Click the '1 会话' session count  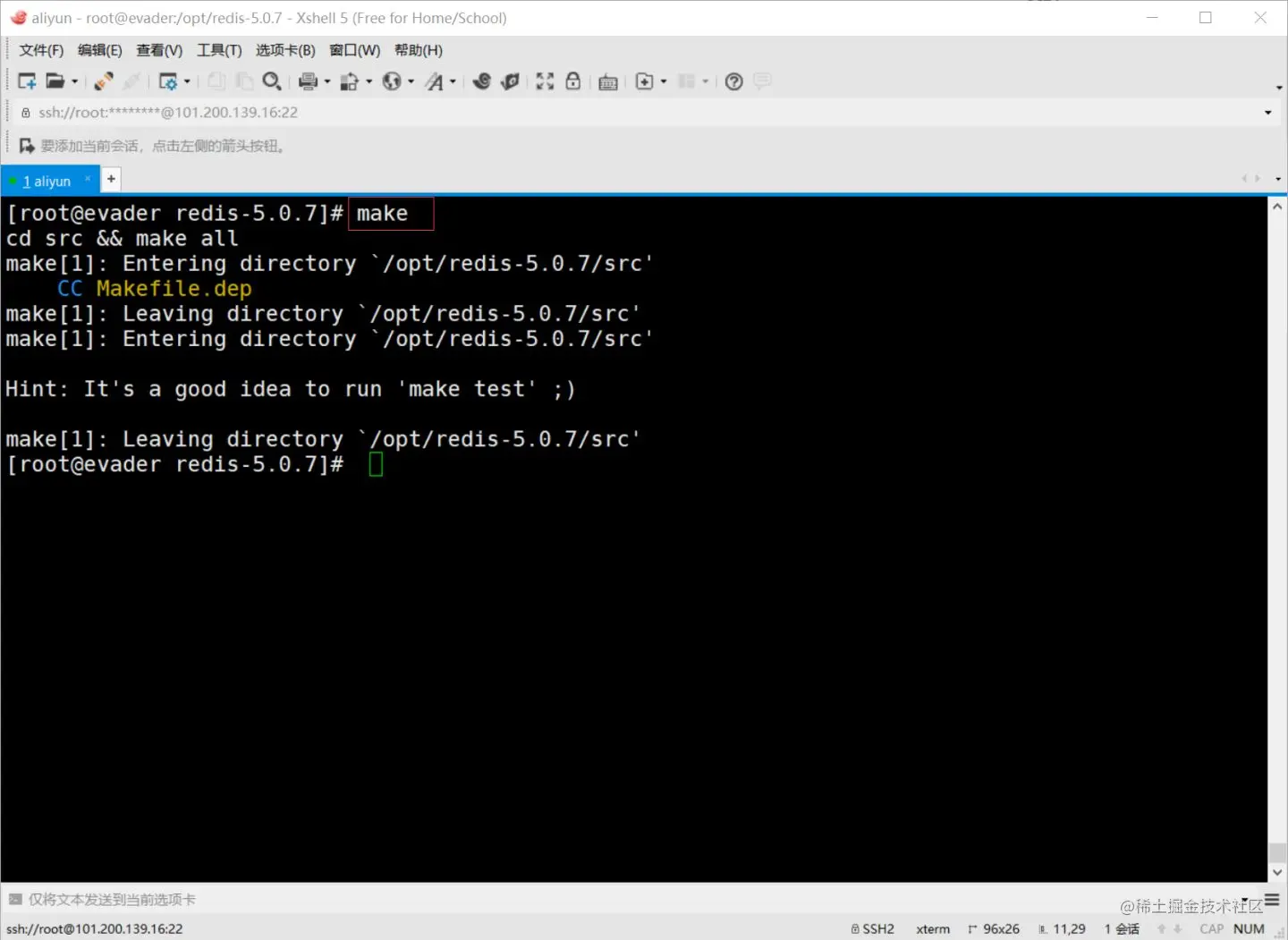click(x=1122, y=929)
